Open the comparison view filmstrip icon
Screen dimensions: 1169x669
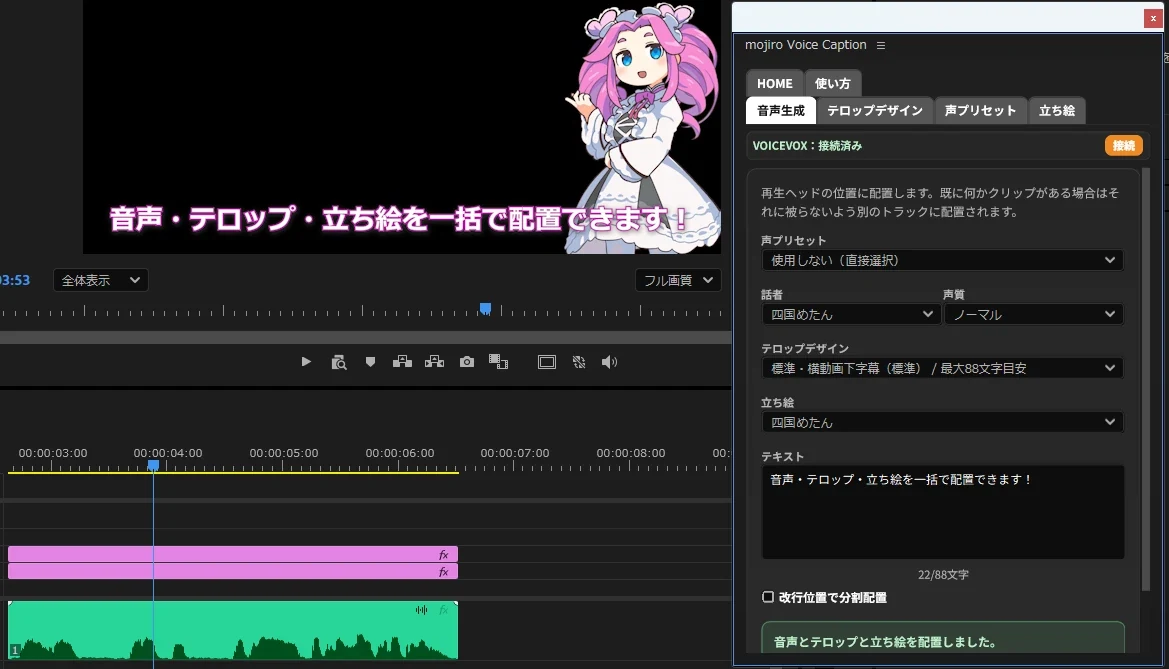498,362
